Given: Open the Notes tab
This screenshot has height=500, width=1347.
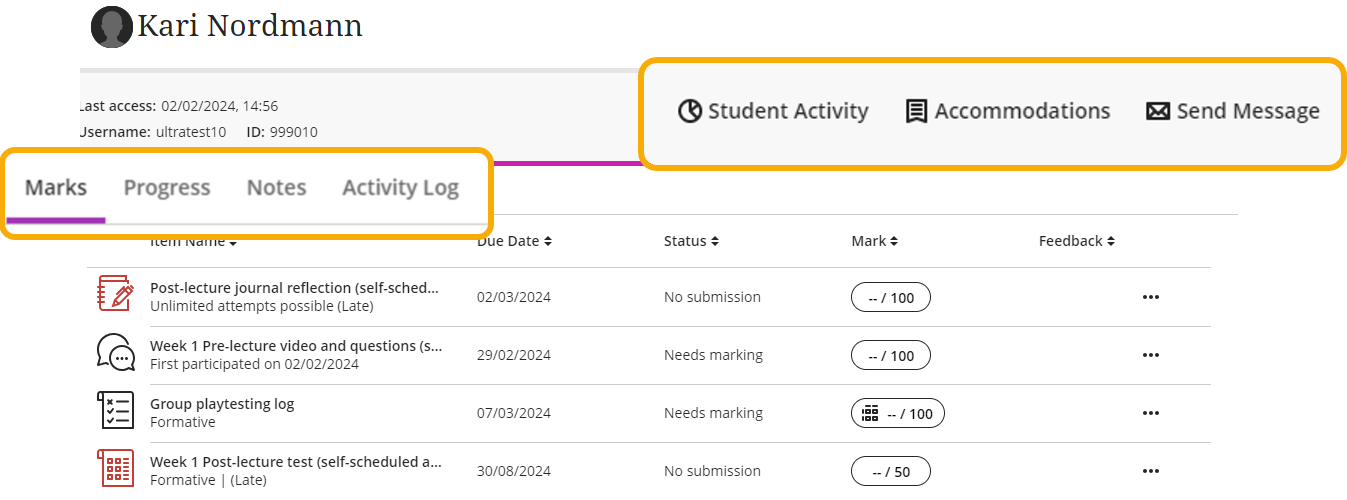Looking at the screenshot, I should (276, 188).
